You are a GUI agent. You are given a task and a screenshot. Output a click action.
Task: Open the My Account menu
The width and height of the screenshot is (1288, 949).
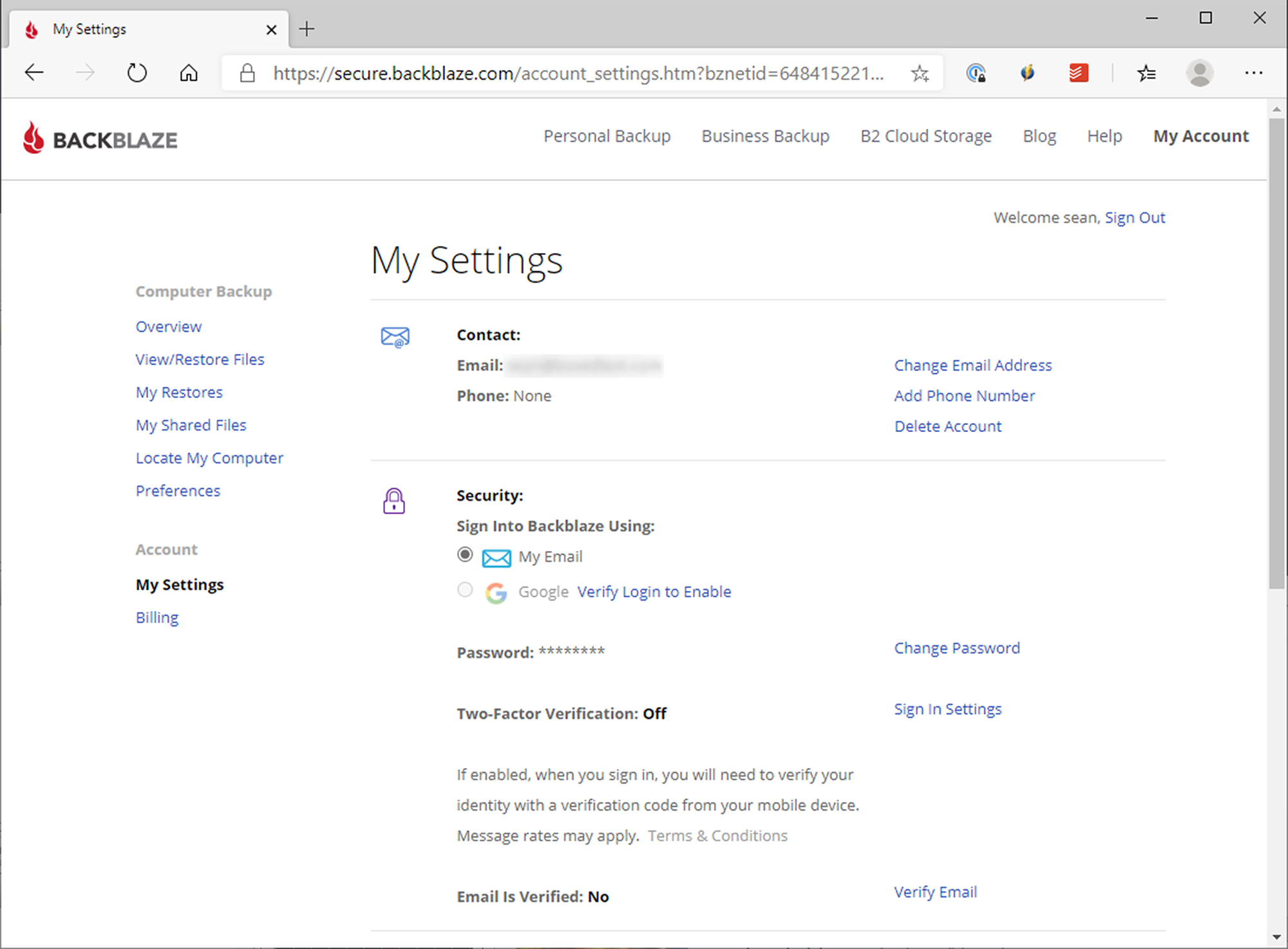pyautogui.click(x=1200, y=135)
